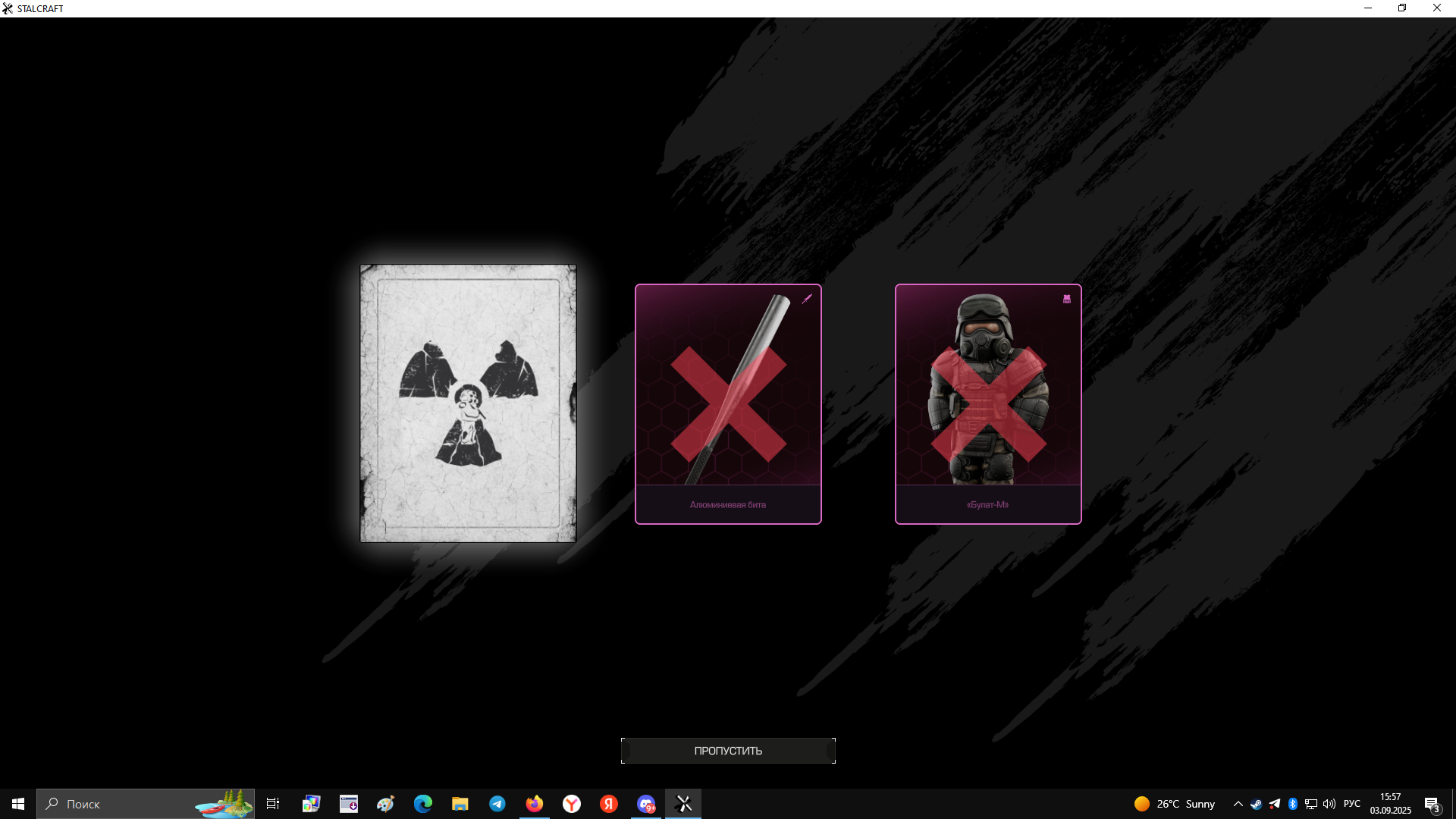Viewport: 1456px width, 819px height.
Task: Click the ПРОПУСТИТЬ skip button
Action: tap(728, 751)
